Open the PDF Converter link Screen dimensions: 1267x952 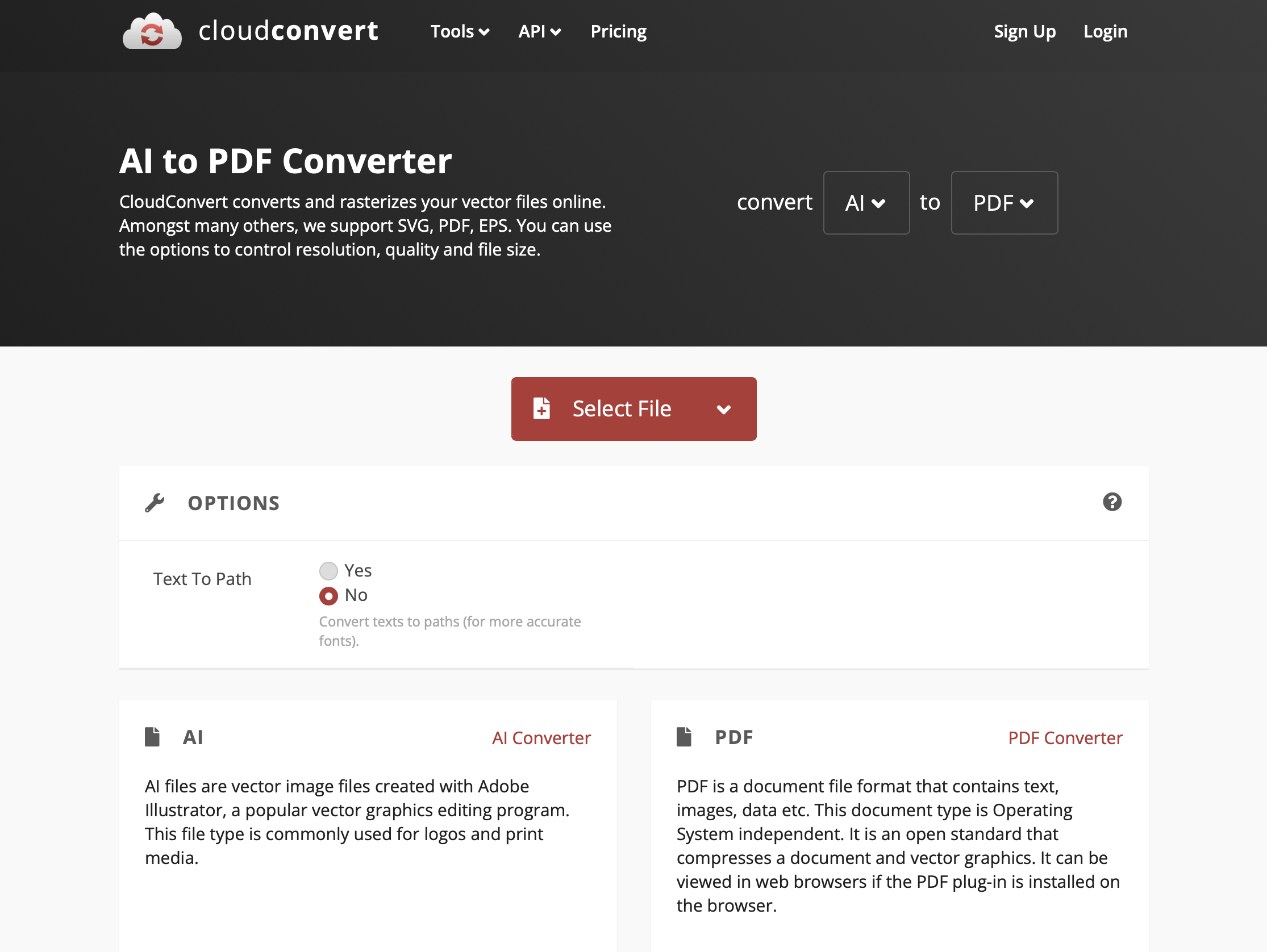(1065, 738)
